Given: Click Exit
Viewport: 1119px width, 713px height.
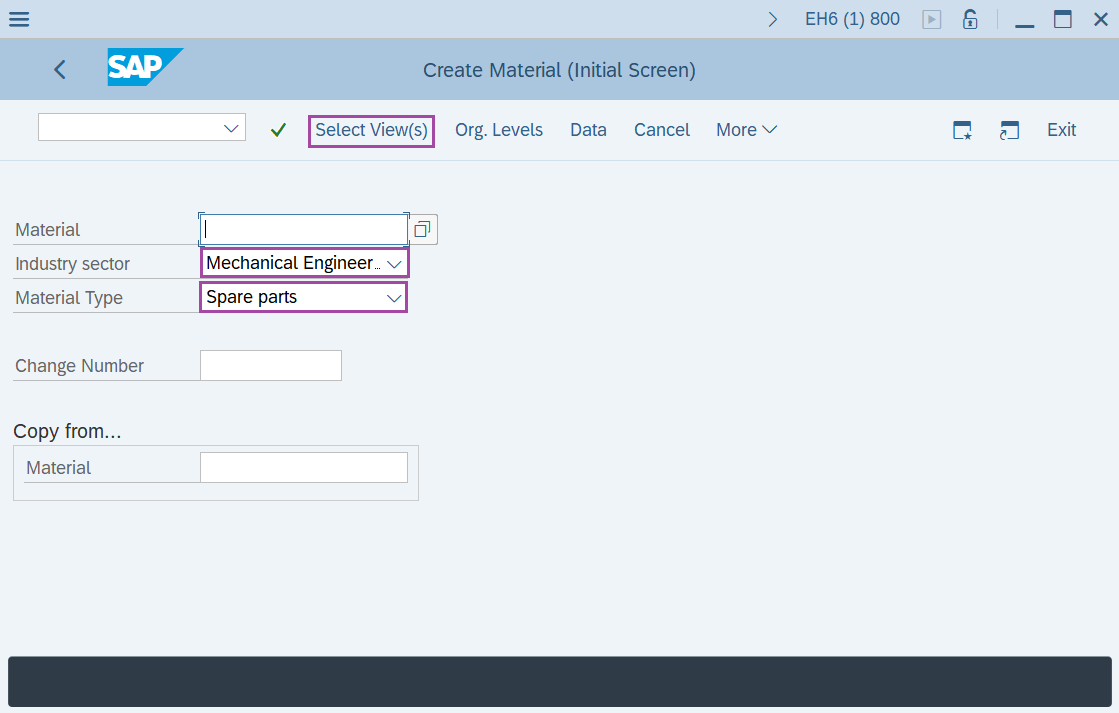Looking at the screenshot, I should [1061, 129].
